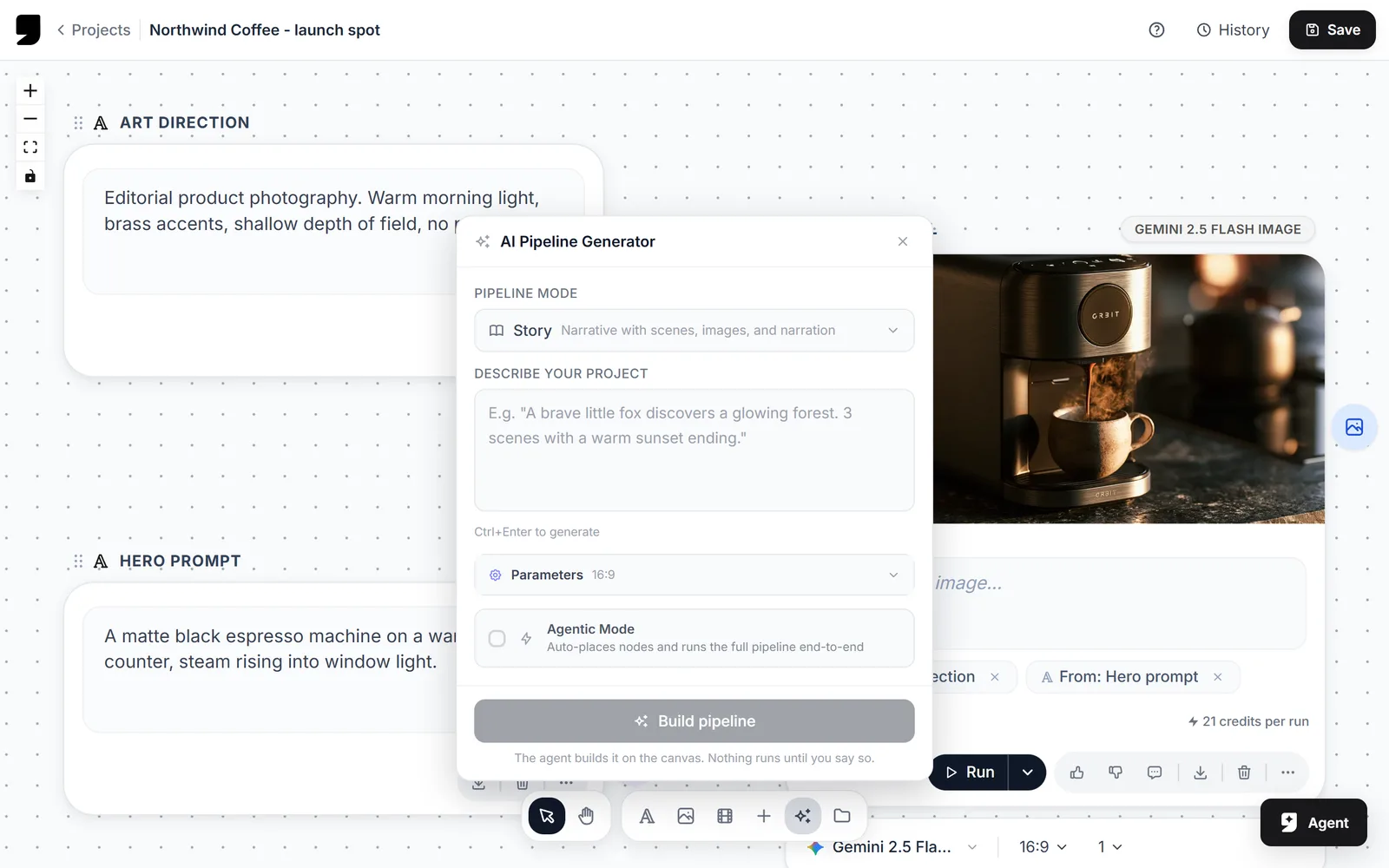Open the image count 1 dropdown
Image resolution: width=1389 pixels, height=868 pixels.
[1109, 846]
